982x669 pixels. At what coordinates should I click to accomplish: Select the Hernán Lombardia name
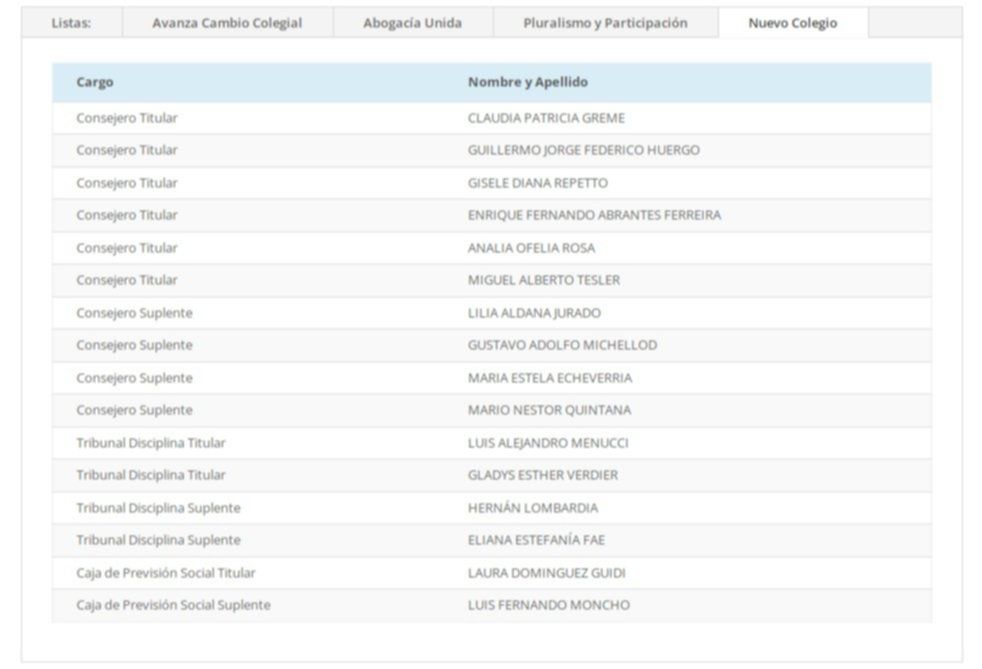pos(532,508)
